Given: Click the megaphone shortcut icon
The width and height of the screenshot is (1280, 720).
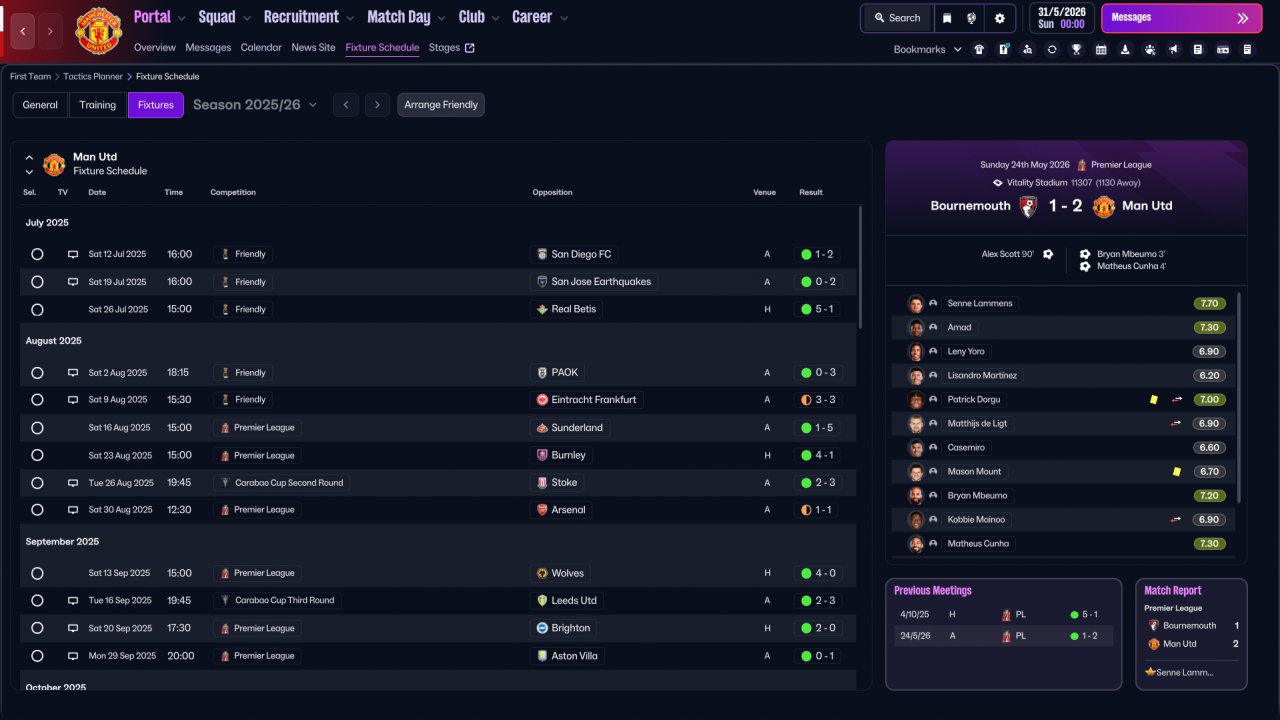Looking at the screenshot, I should coord(1174,49).
